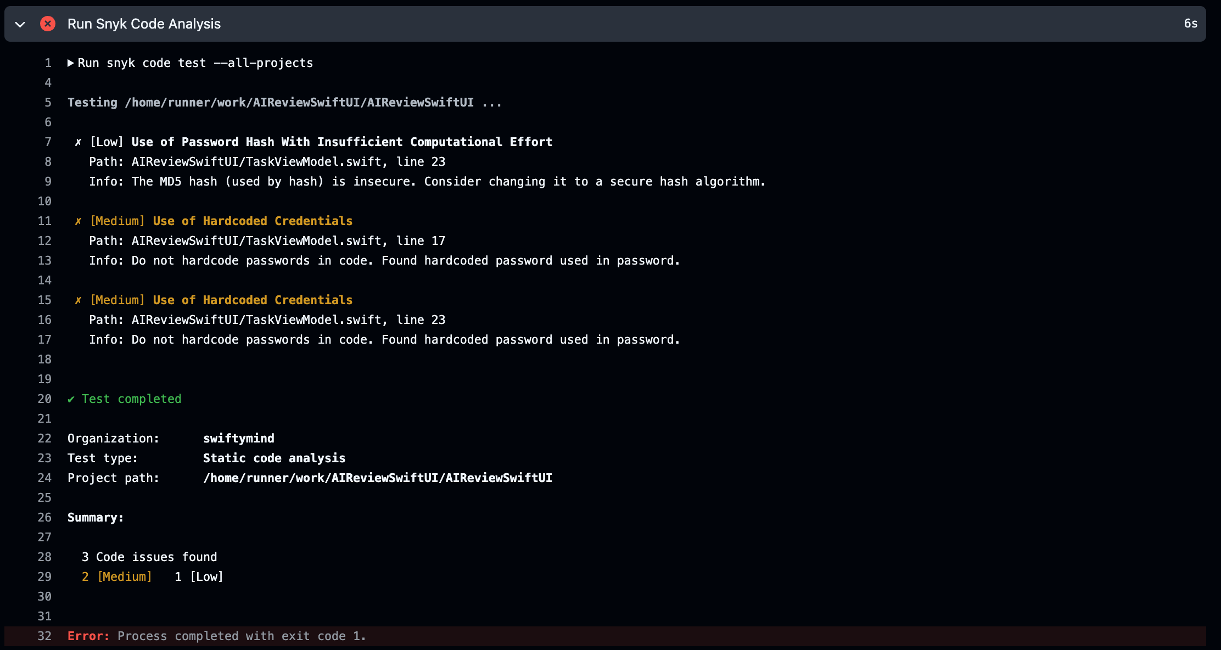1222x650 pixels.
Task: Click 'Static code analysis' test type value
Action: [274, 458]
